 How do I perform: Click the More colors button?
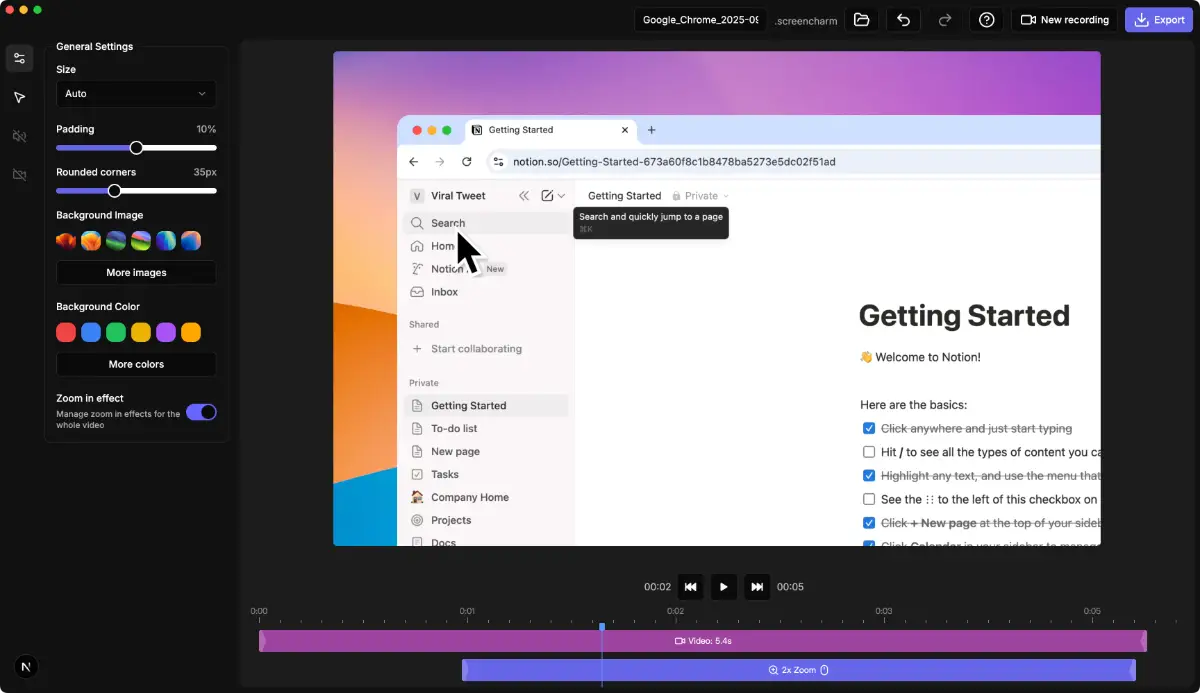tap(136, 365)
